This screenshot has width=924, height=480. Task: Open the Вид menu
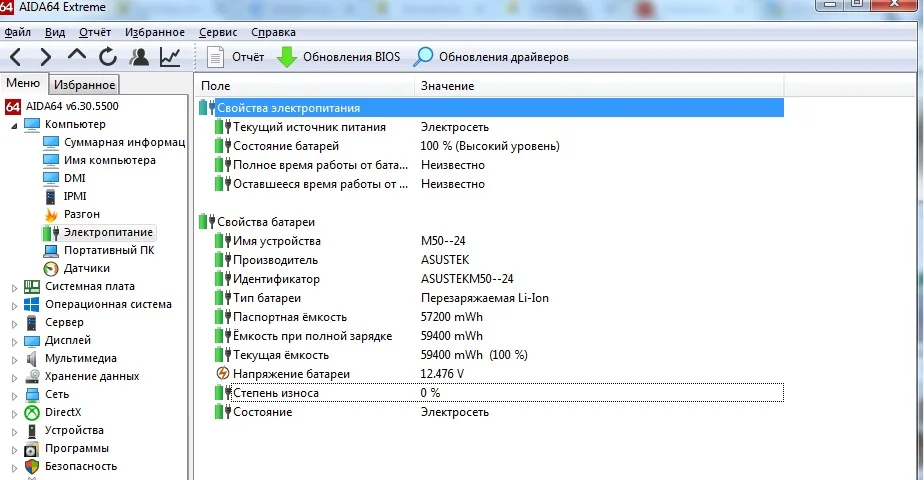tap(55, 32)
